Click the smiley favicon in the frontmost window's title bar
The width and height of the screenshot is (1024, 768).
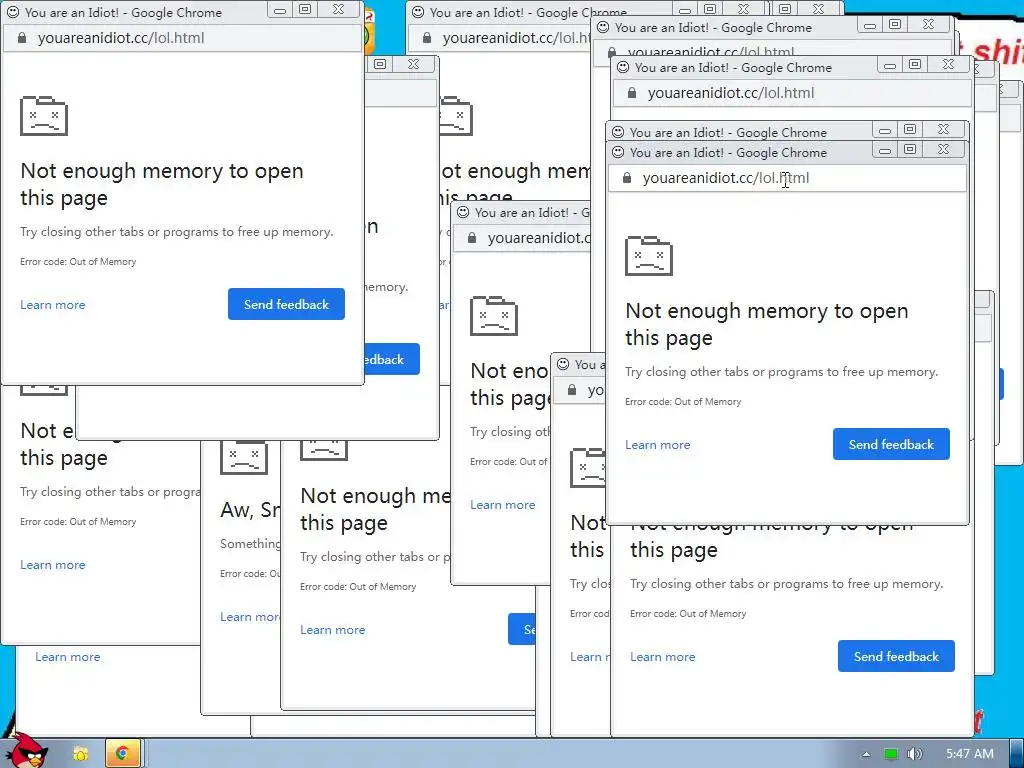[x=618, y=152]
